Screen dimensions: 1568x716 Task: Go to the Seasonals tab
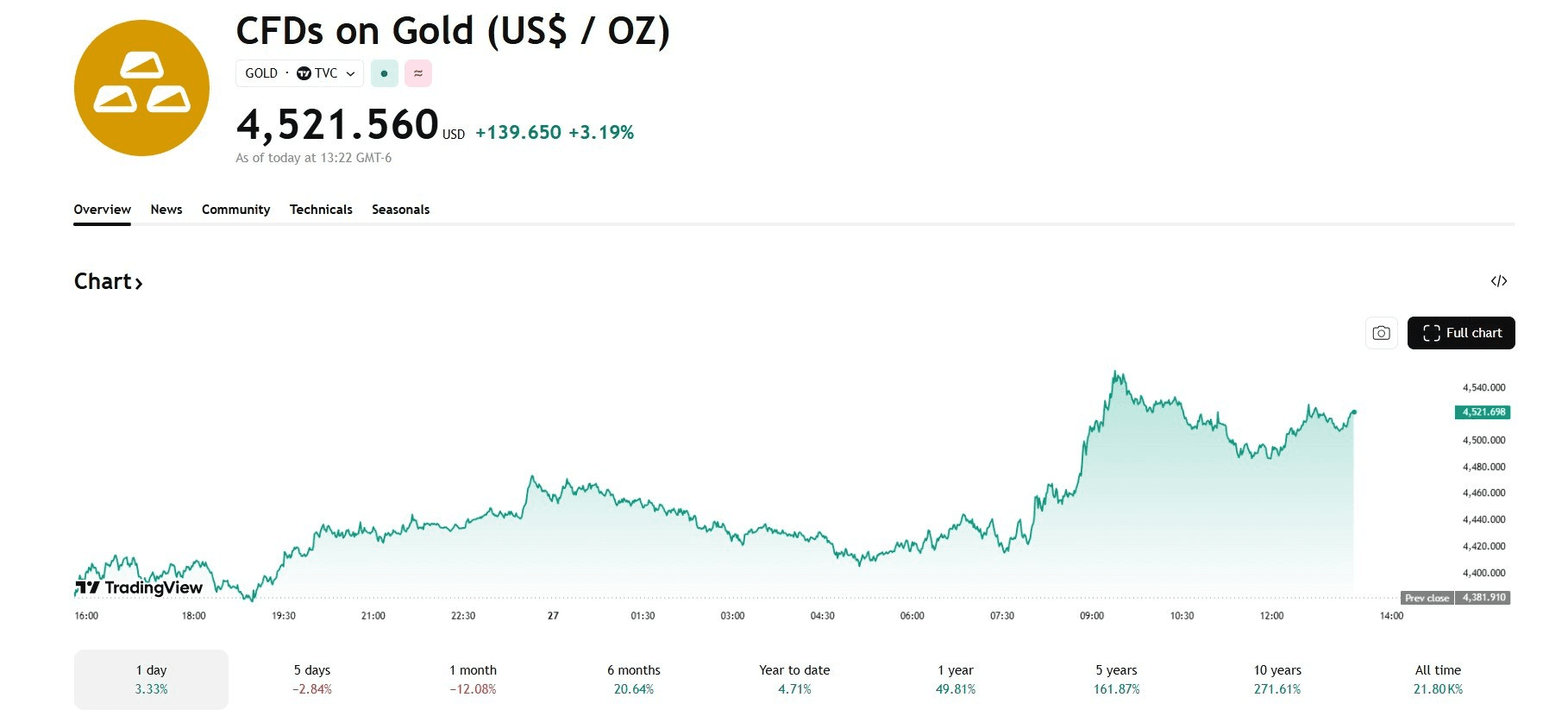point(400,210)
